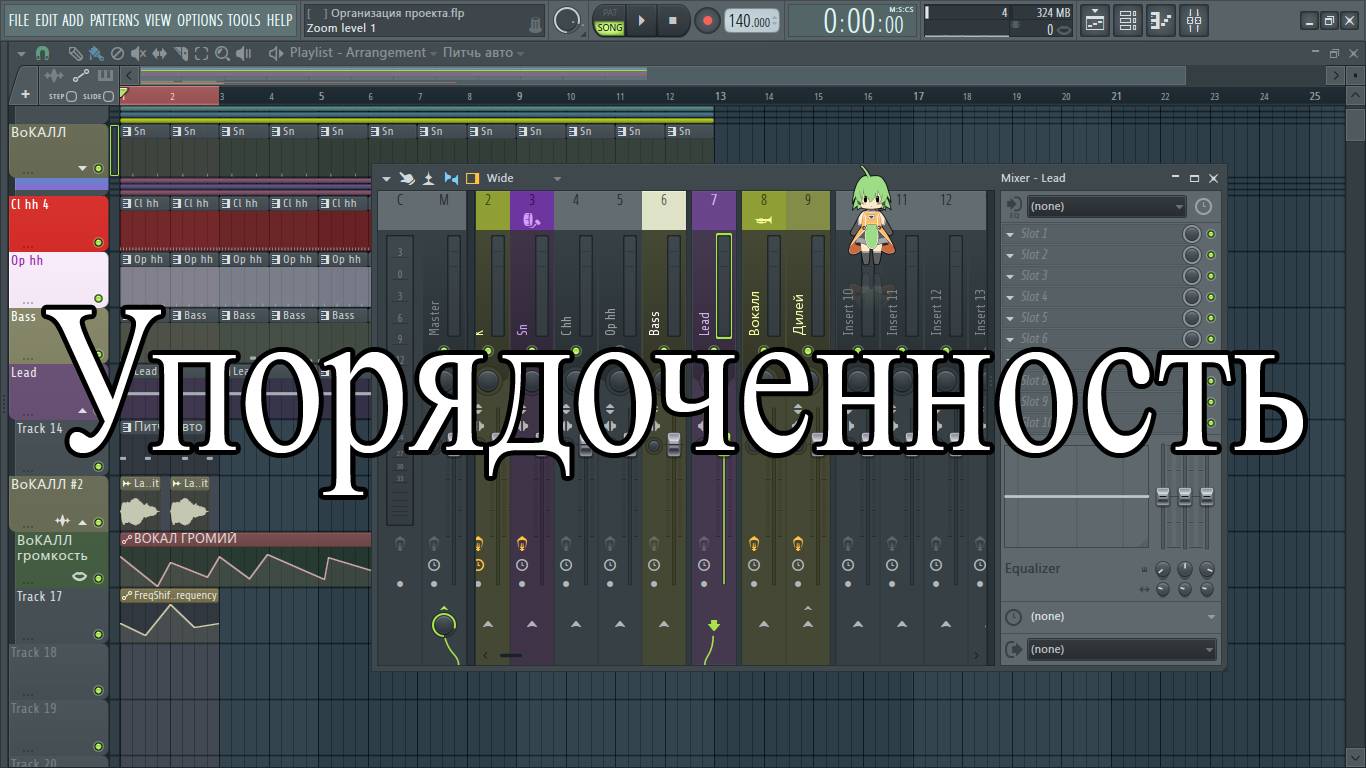The height and width of the screenshot is (768, 1366).
Task: Expand Slot 1 effect menu arrow
Action: 1011,234
